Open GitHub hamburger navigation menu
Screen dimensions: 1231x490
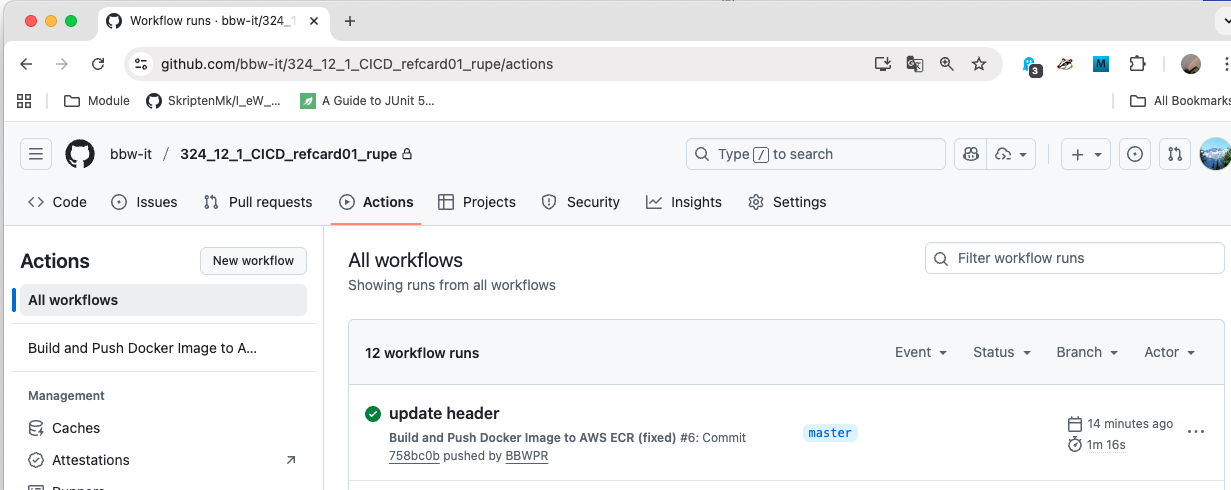[36, 154]
